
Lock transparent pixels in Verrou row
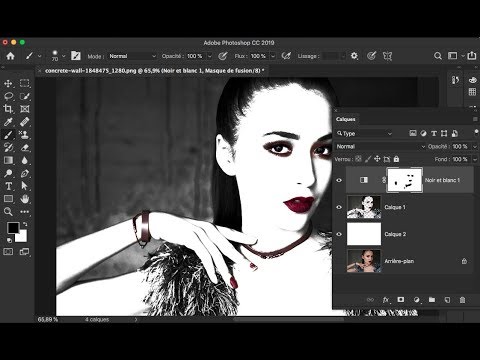point(358,159)
